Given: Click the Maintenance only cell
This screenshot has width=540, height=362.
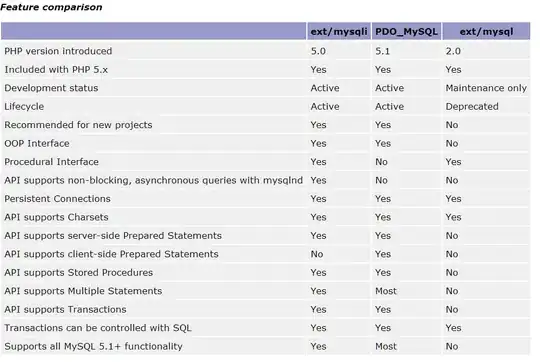Looking at the screenshot, I should [x=486, y=88].
